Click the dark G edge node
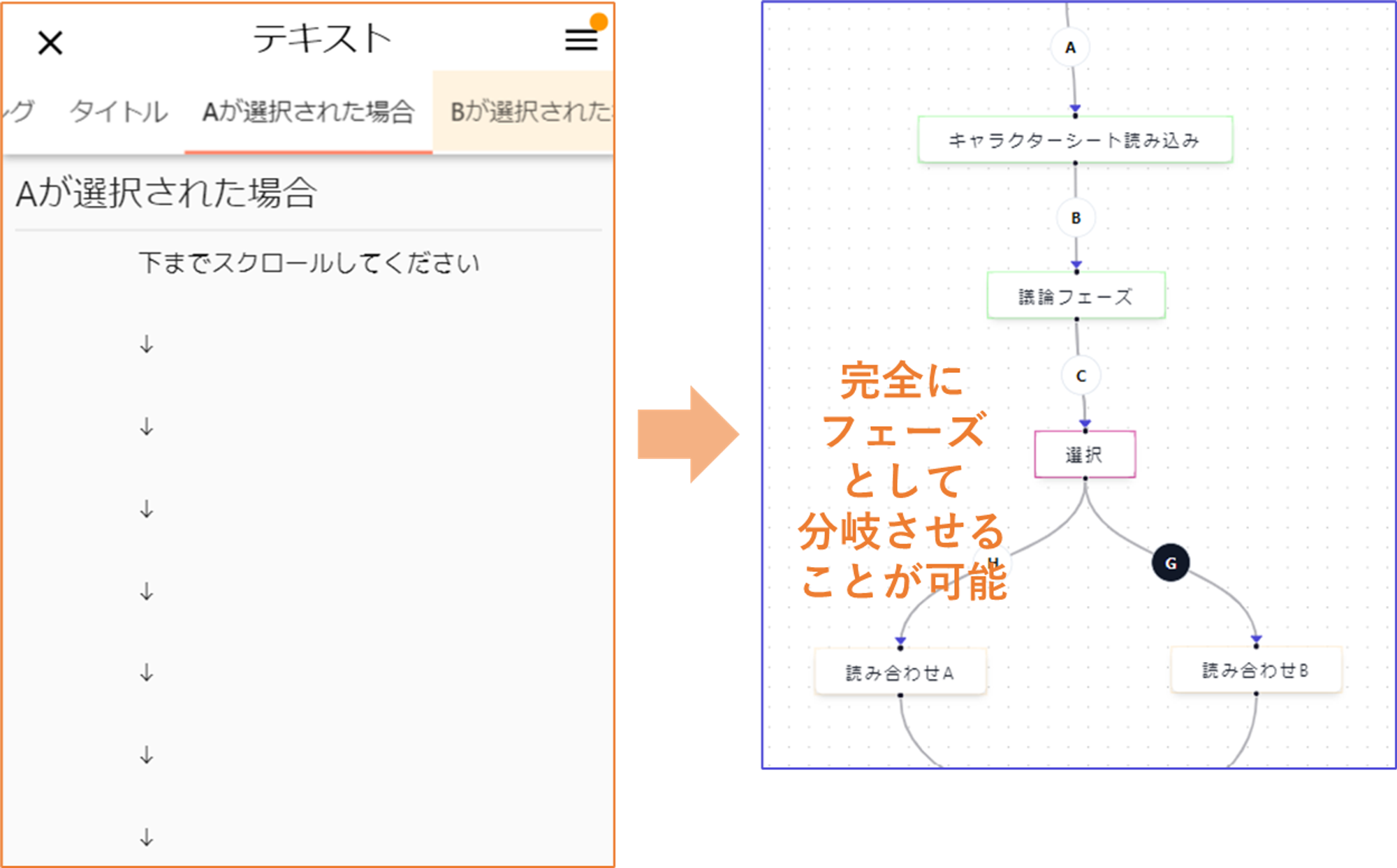The height and width of the screenshot is (868, 1397). (1171, 563)
